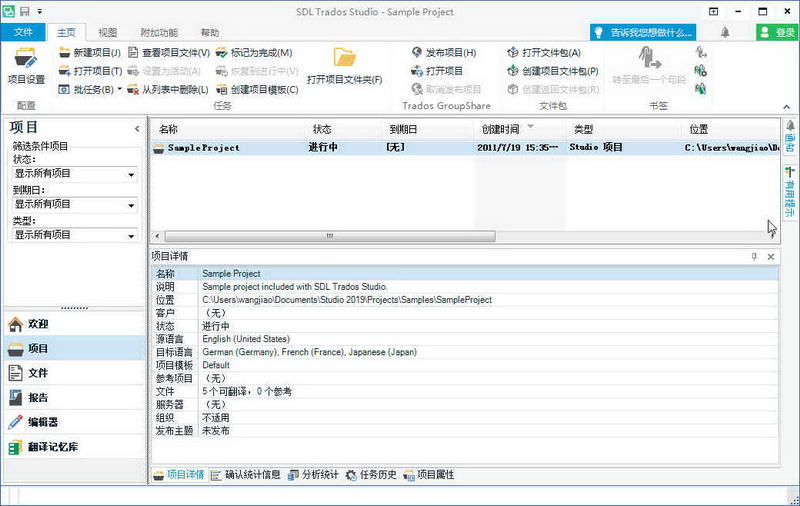This screenshot has width=800, height=506.
Task: Switch to the 任务历史 tab
Action: 371,475
